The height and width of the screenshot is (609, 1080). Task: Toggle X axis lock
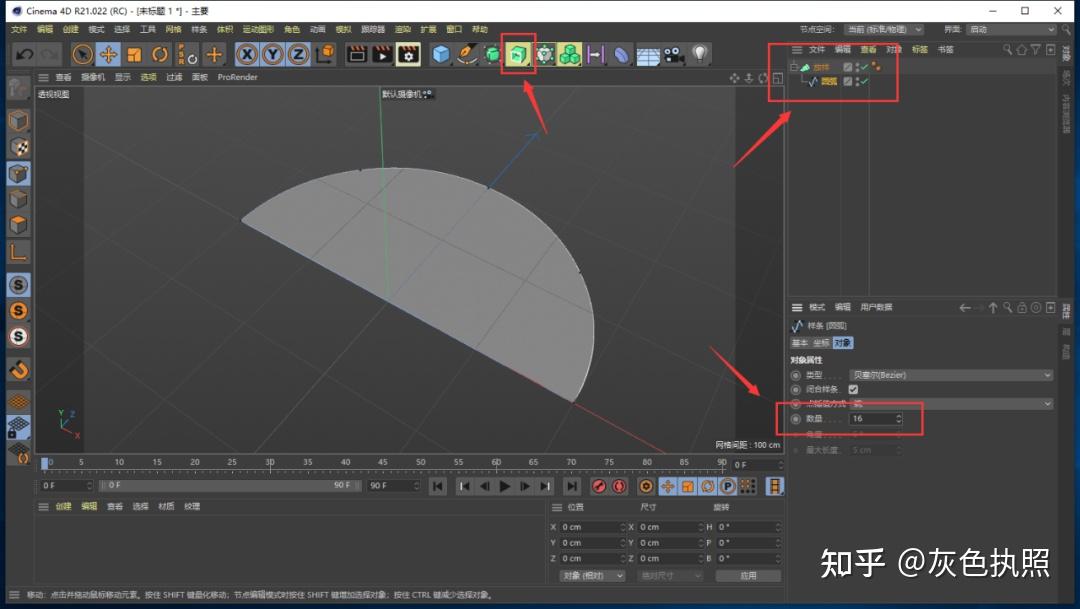point(247,54)
